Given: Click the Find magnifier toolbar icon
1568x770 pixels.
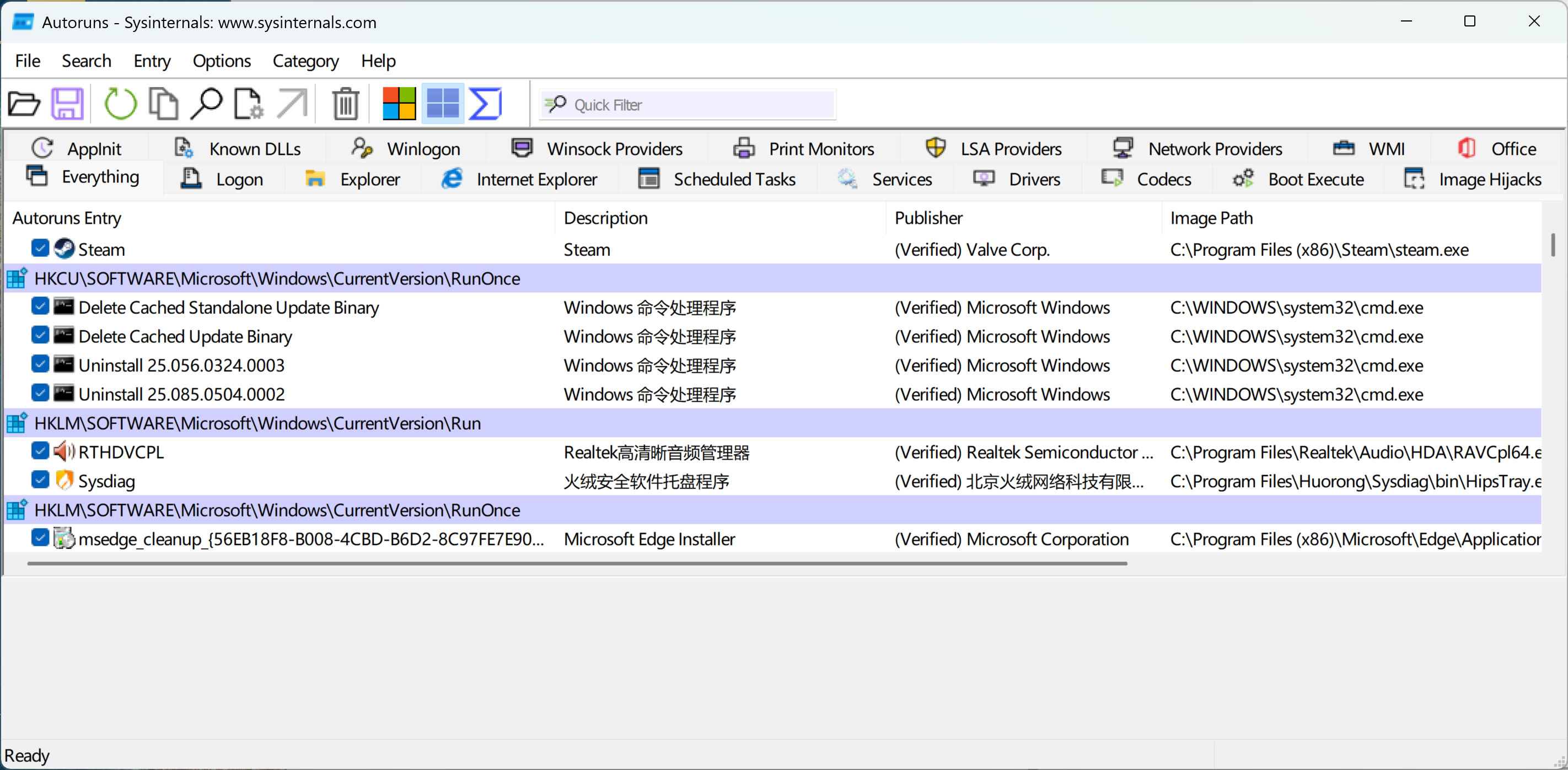Looking at the screenshot, I should coord(206,104).
